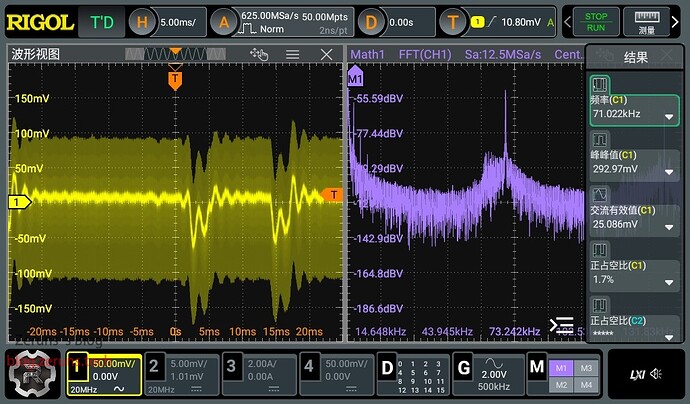
Task: Click the move icon in waveform view header
Action: point(260,54)
